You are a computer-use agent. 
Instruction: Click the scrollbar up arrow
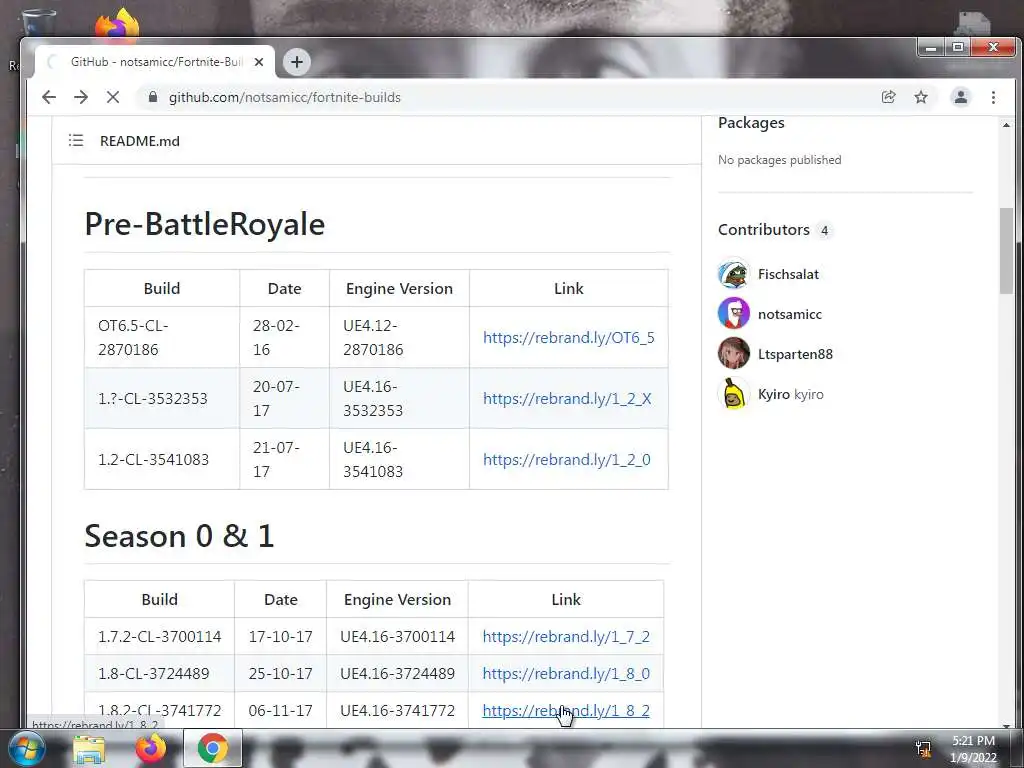(1006, 124)
